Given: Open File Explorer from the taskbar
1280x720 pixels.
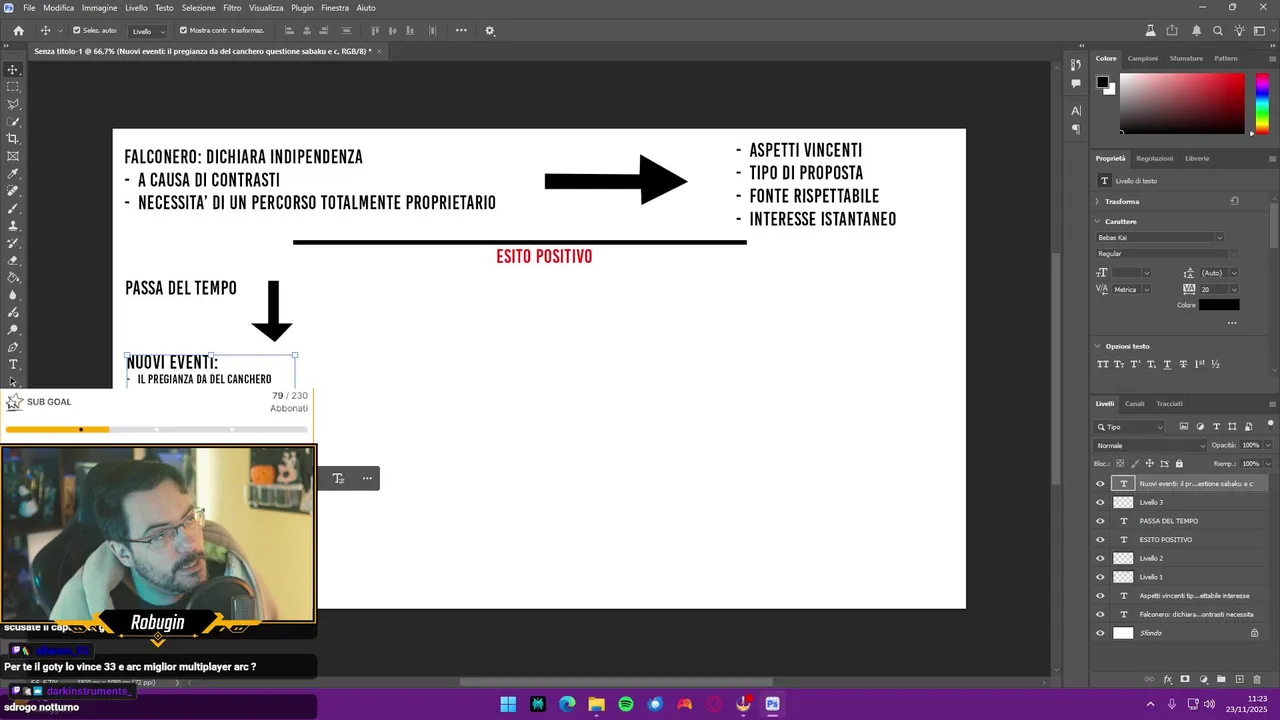Looking at the screenshot, I should (596, 704).
